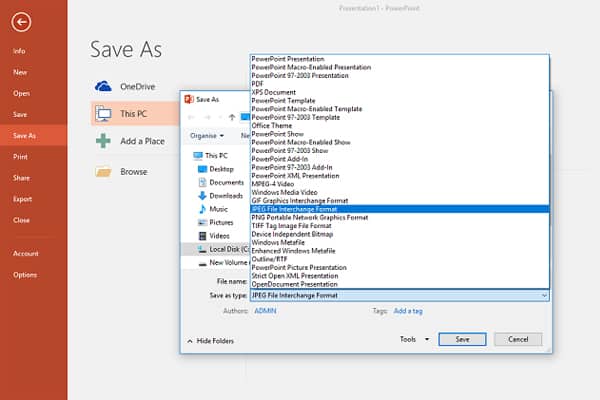
Task: Select the OneDrive cloud icon
Action: [x=102, y=87]
